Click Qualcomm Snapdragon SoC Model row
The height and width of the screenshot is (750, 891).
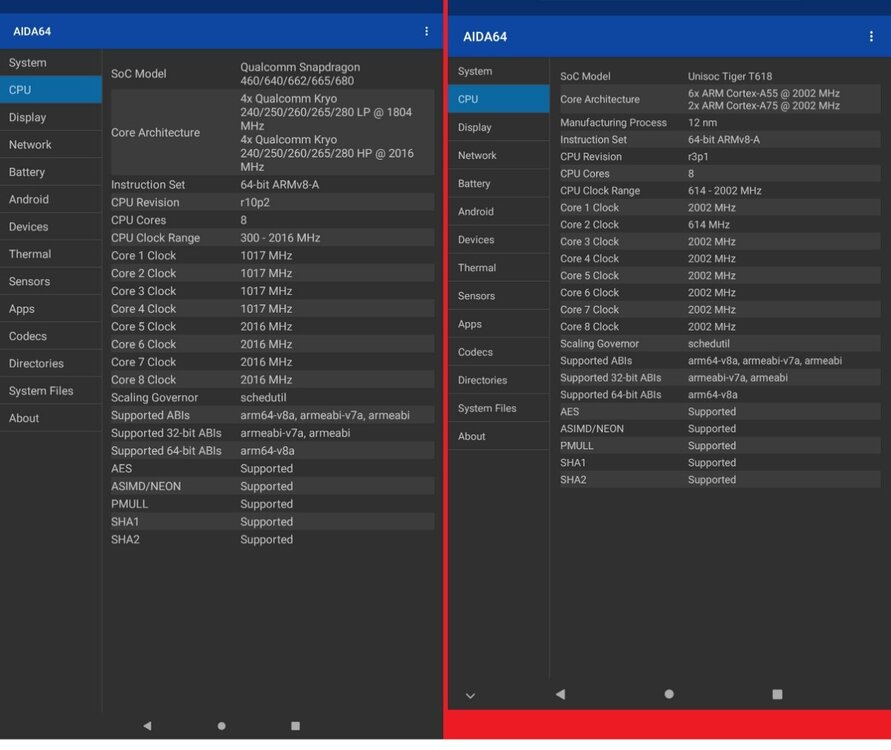coord(272,74)
